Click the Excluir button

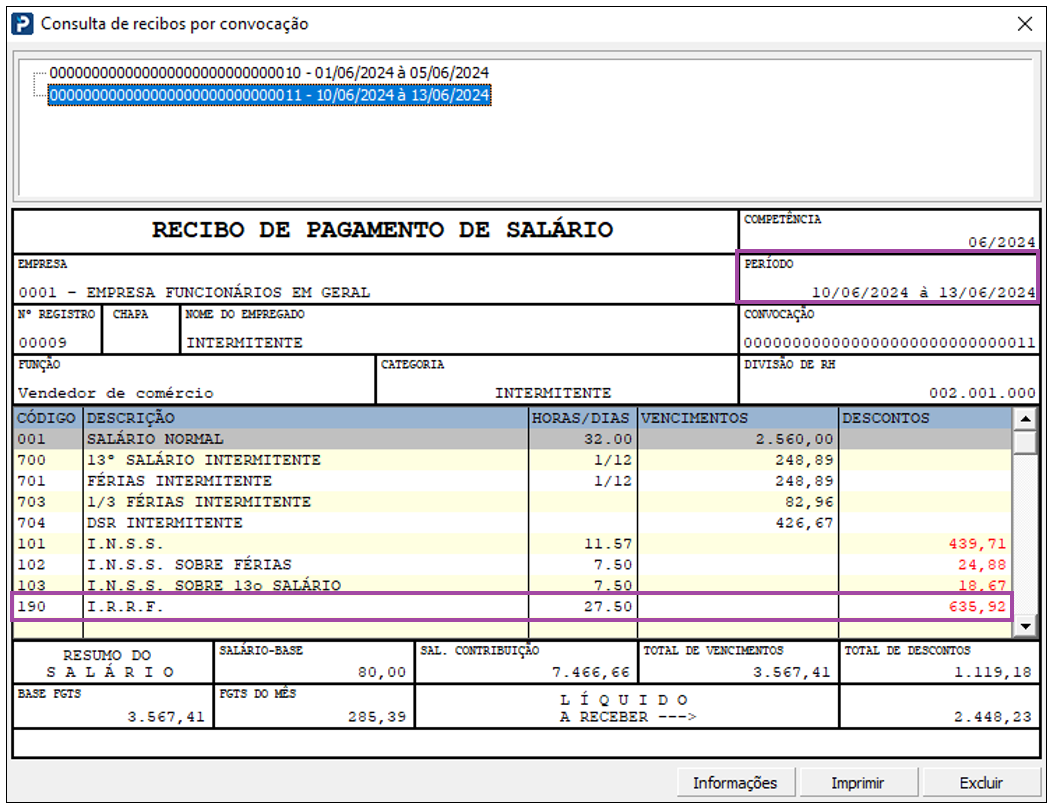pos(981,783)
